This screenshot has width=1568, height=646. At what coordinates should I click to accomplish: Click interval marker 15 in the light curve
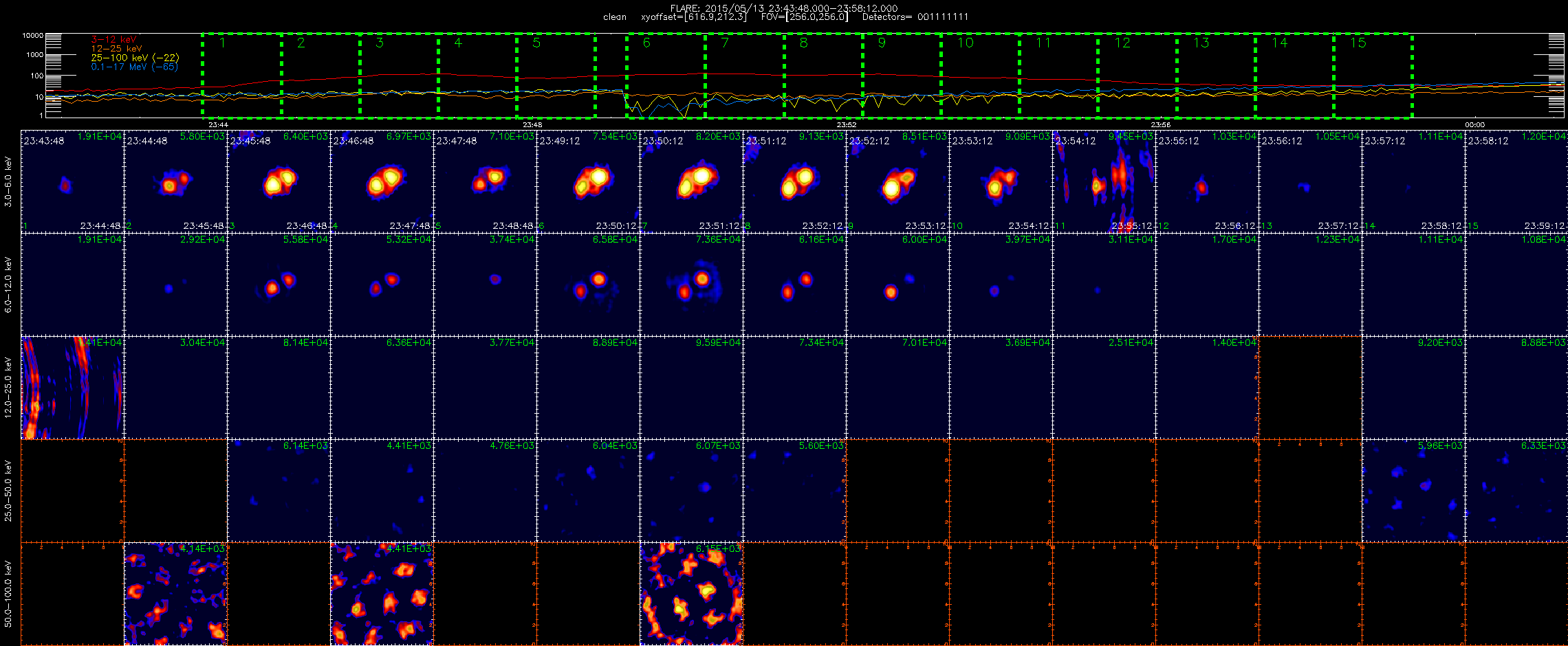tap(1358, 43)
